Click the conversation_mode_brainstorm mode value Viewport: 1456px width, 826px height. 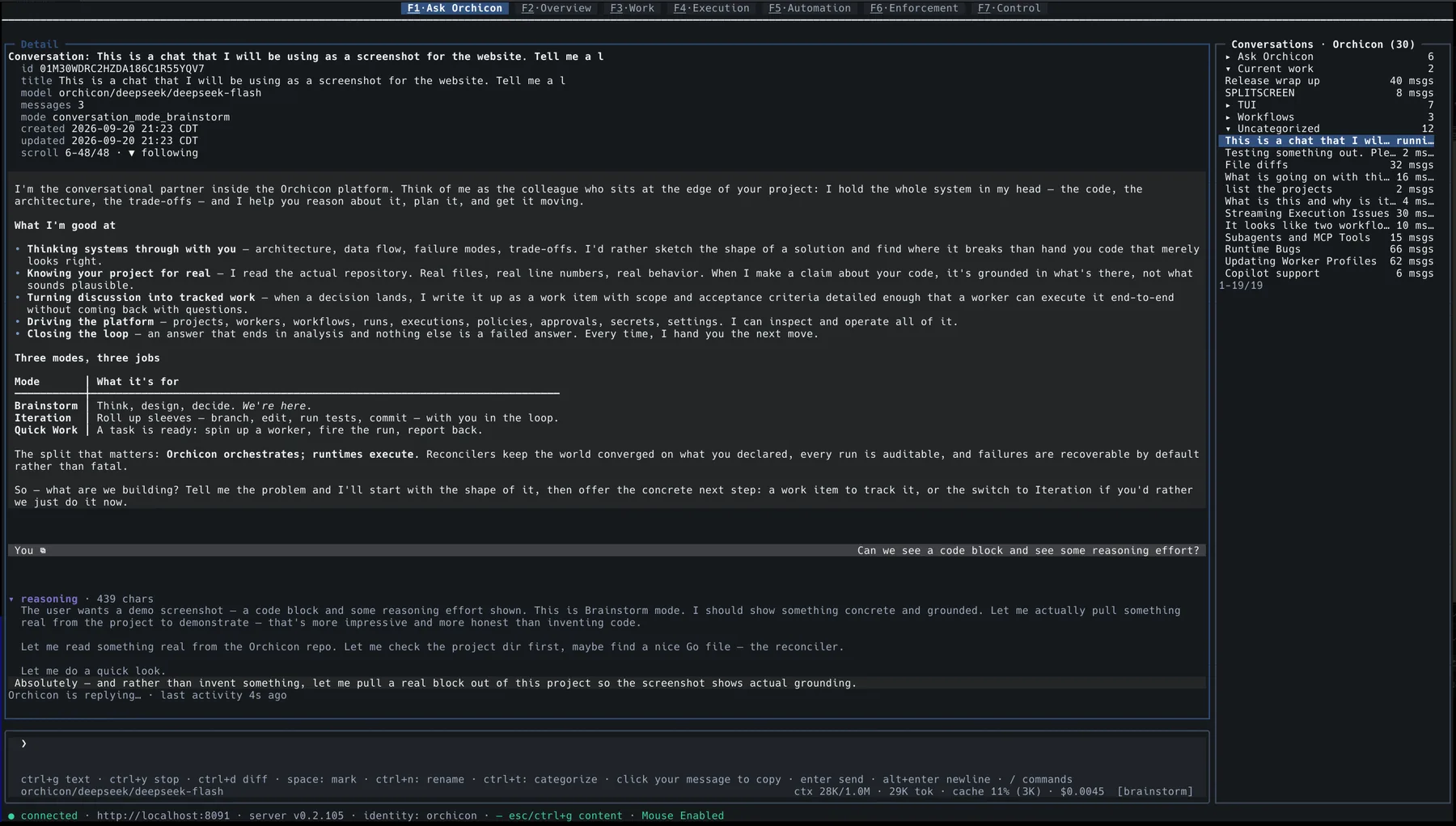(142, 117)
